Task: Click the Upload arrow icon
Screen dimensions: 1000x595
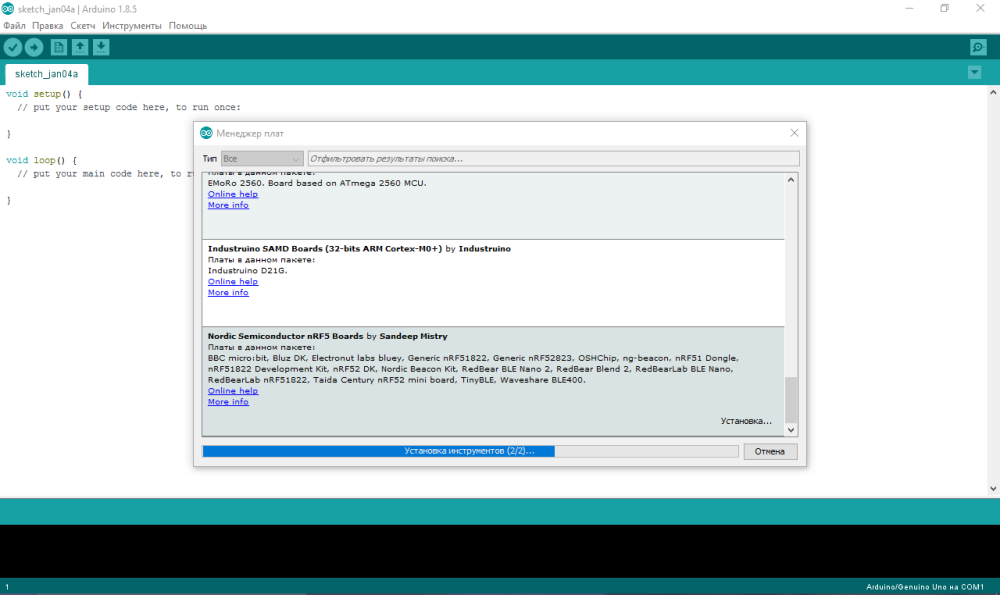Action: [34, 47]
